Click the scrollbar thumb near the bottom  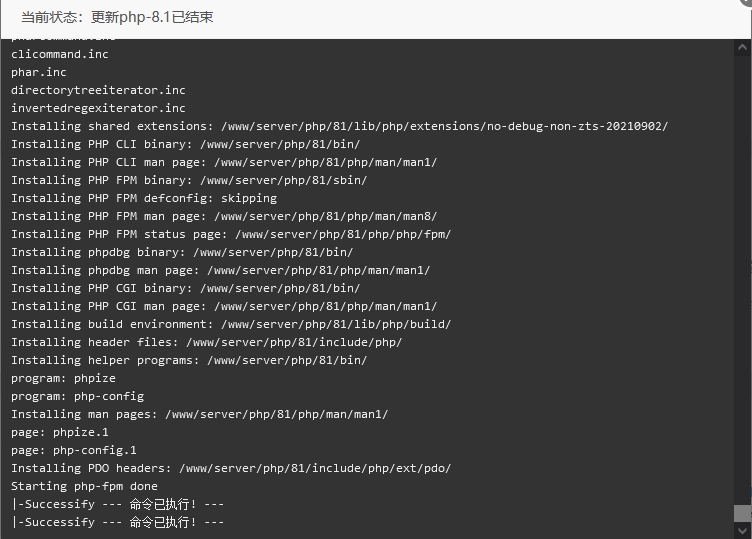[x=742, y=513]
